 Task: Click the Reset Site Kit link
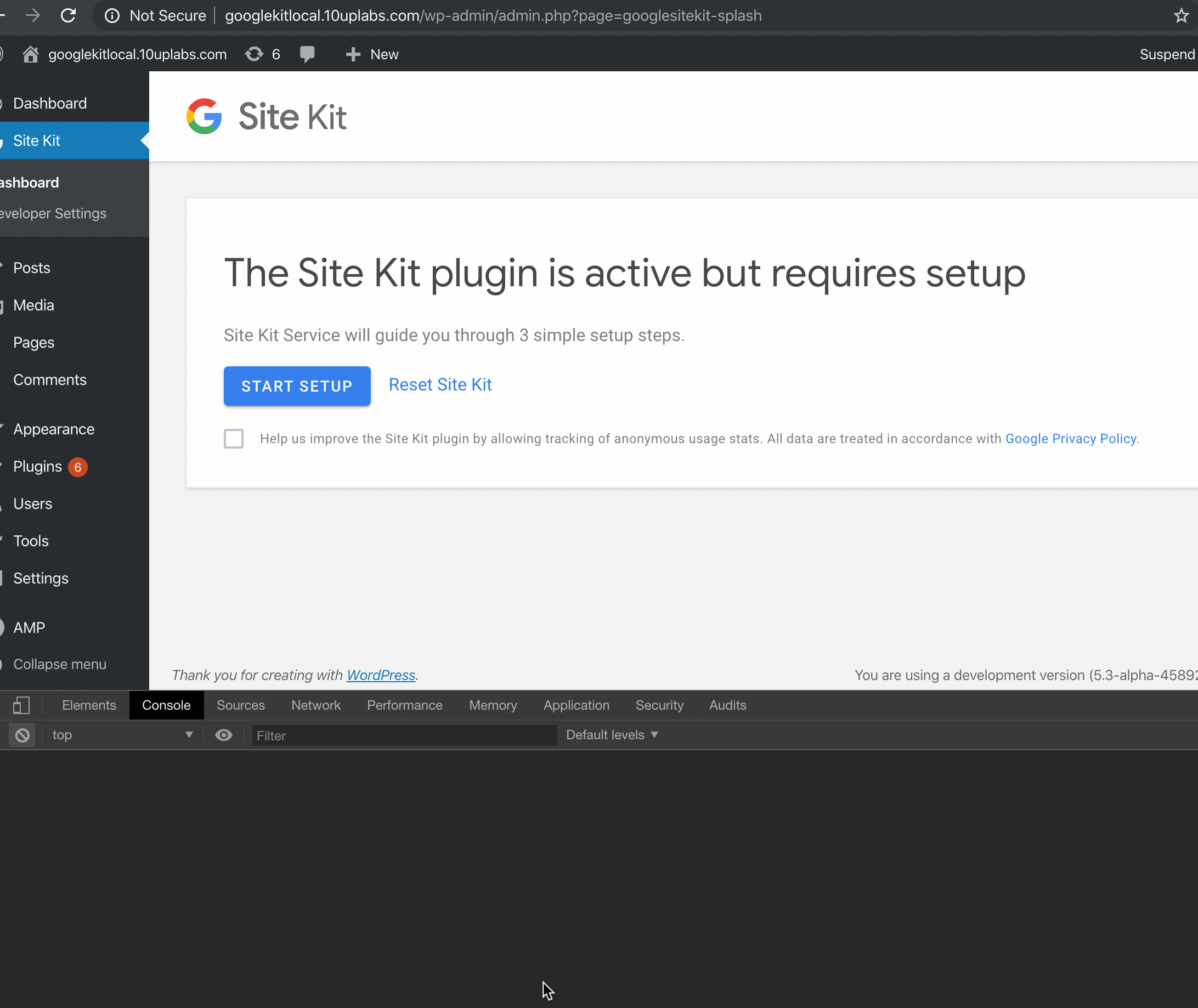tap(440, 384)
